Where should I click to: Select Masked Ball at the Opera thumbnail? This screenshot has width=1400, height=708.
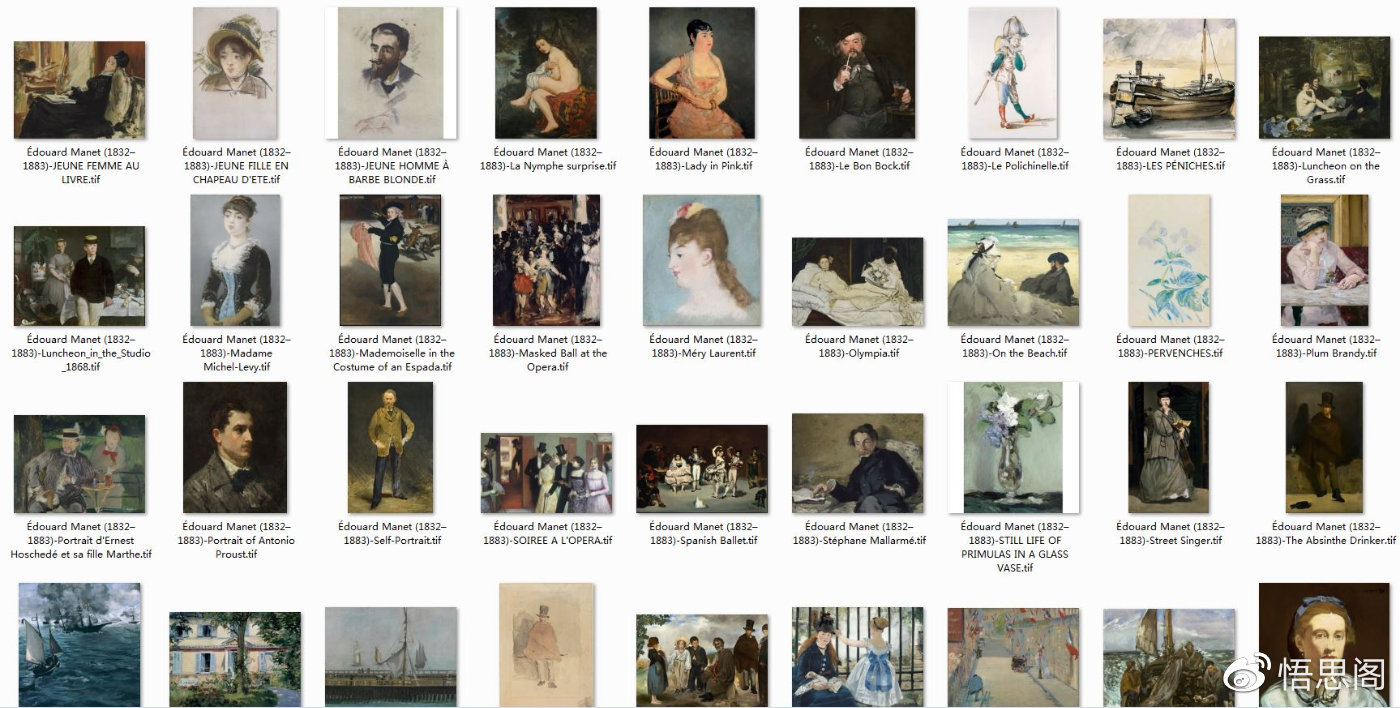coord(546,260)
